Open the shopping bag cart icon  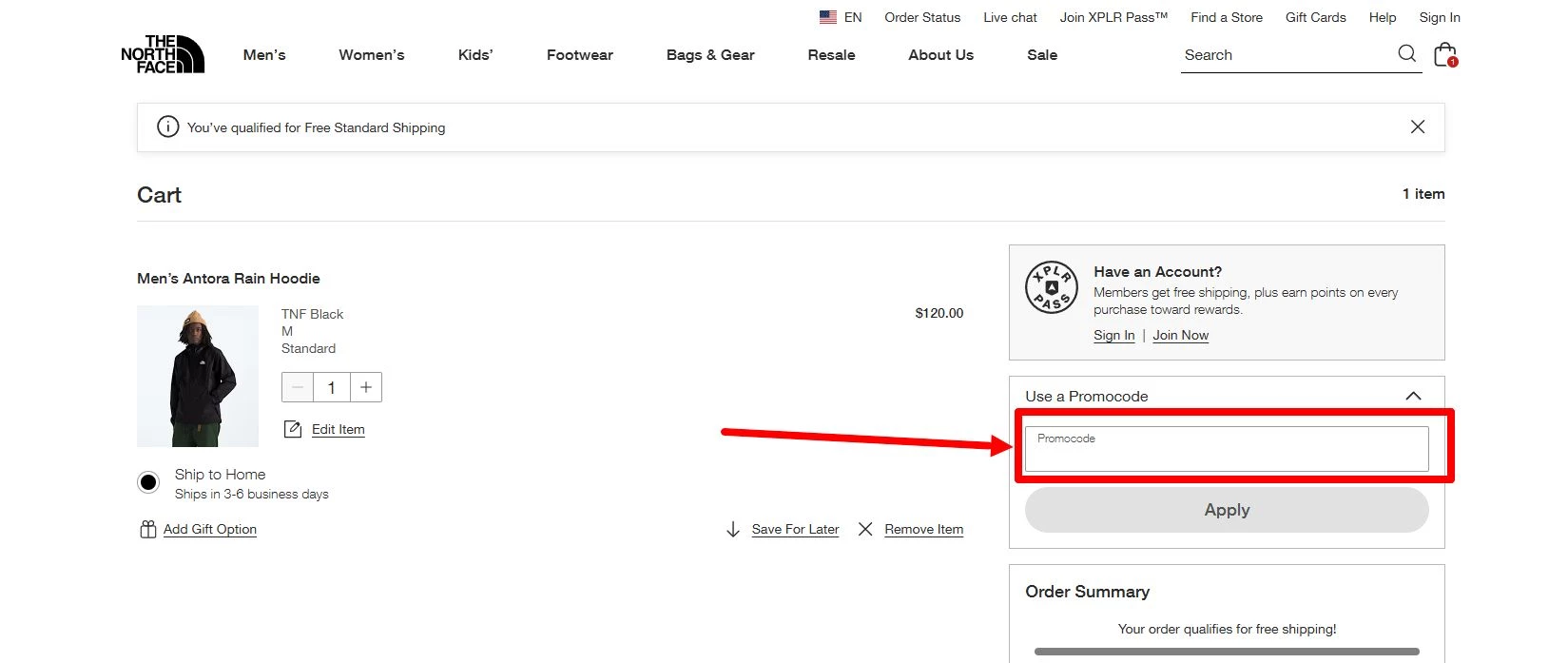click(1444, 54)
